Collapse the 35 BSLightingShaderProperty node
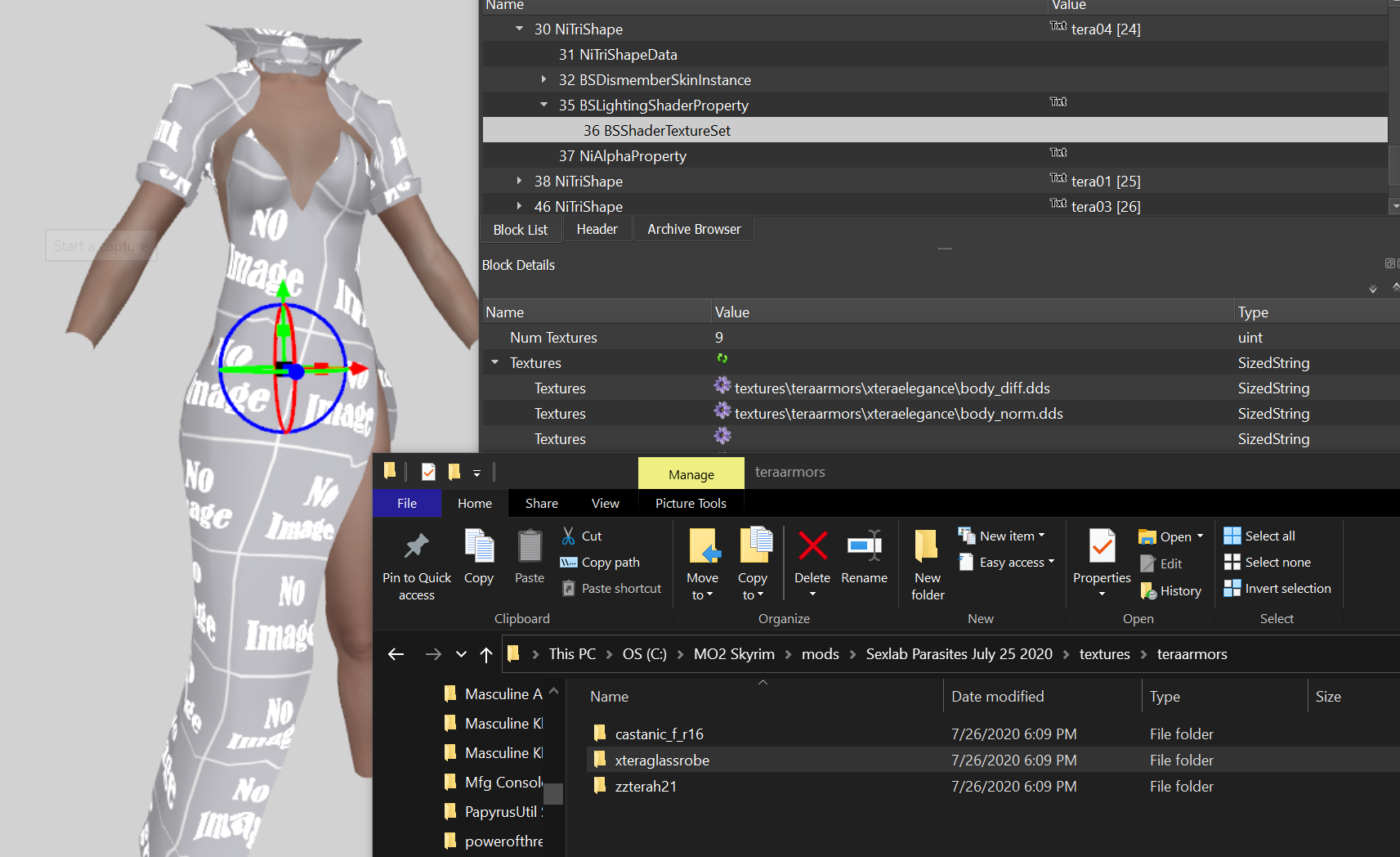 pyautogui.click(x=543, y=105)
